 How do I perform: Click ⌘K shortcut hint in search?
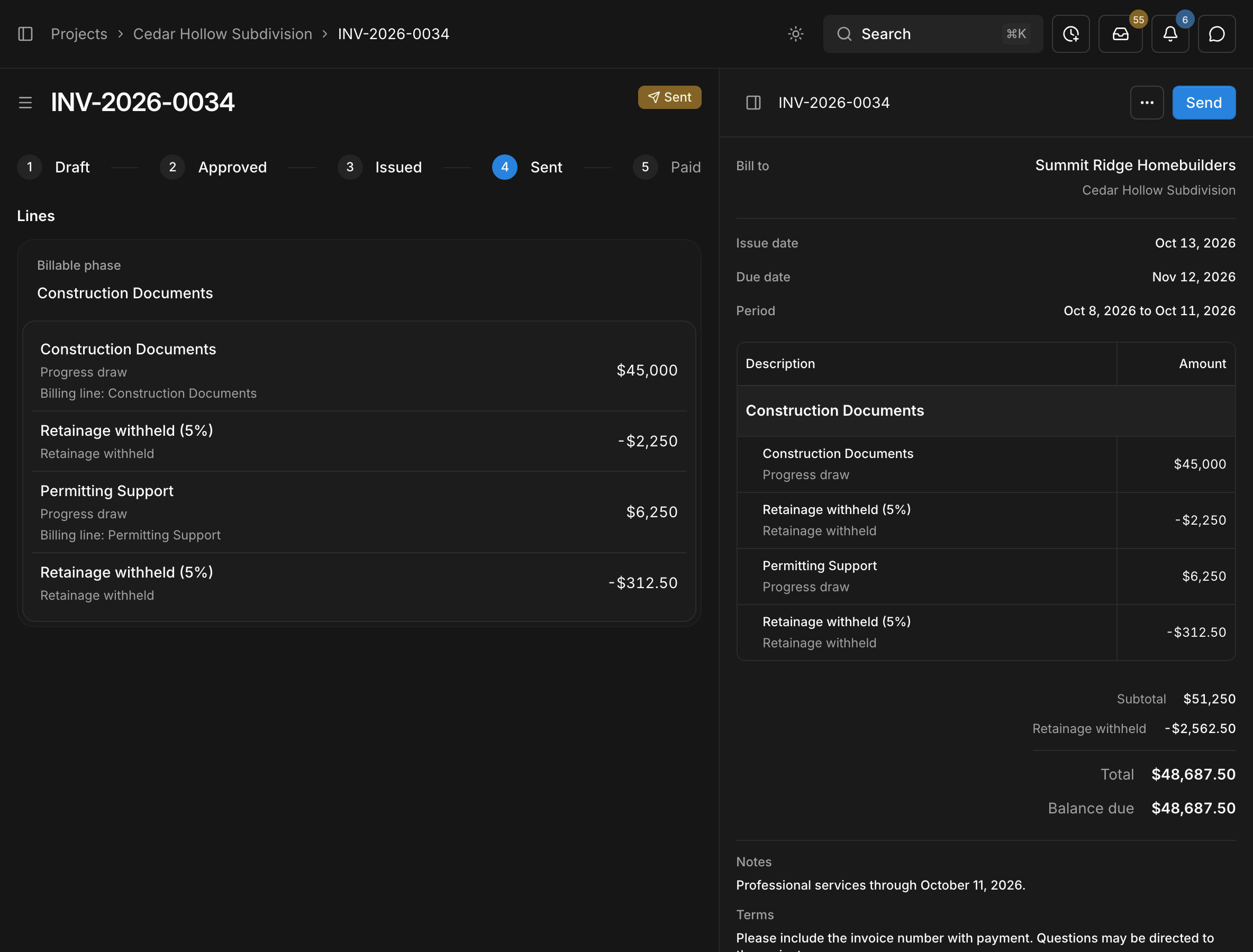1016,34
